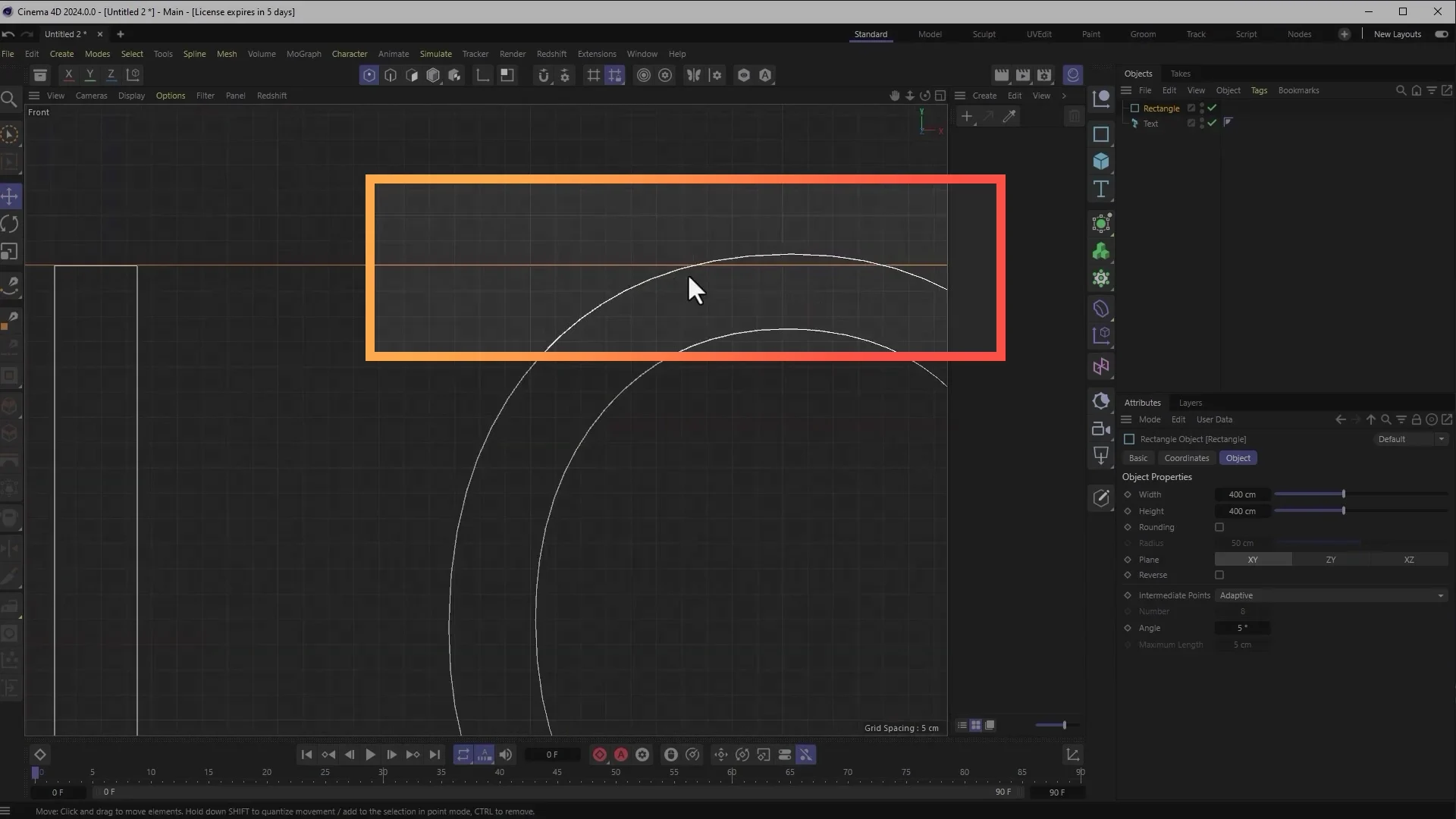Open the Text spline tool
The height and width of the screenshot is (819, 1456).
[1101, 189]
